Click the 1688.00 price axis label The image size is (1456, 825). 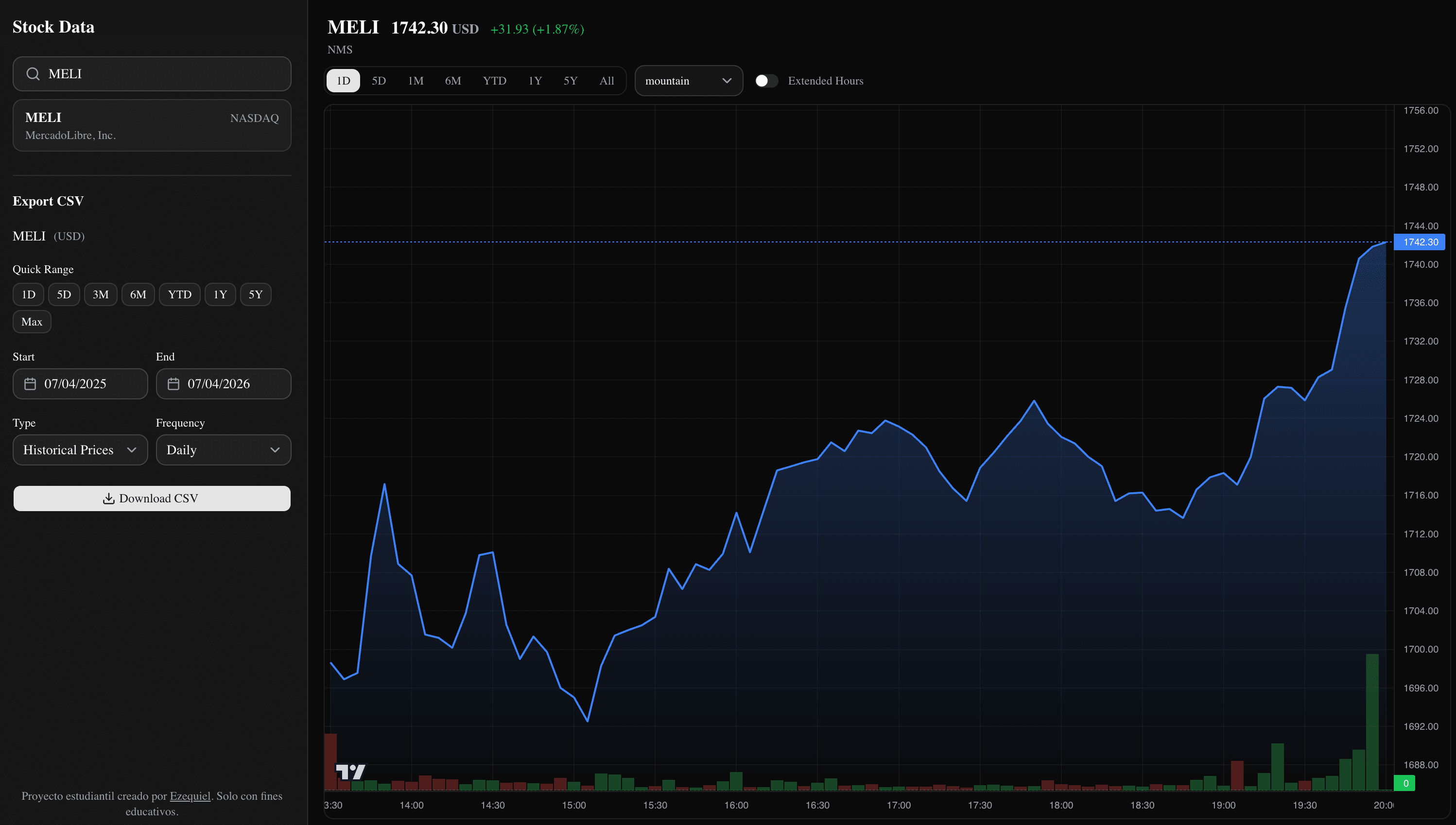[x=1421, y=765]
